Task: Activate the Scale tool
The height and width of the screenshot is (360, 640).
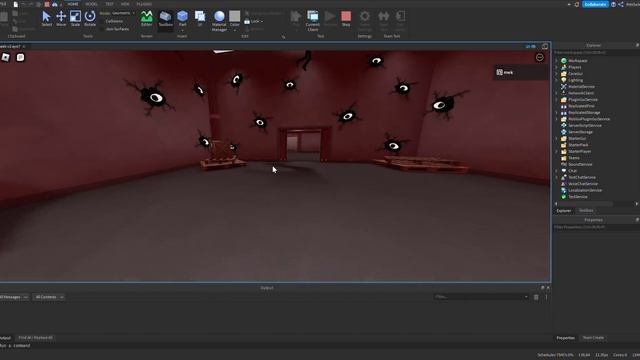Action: coord(76,18)
